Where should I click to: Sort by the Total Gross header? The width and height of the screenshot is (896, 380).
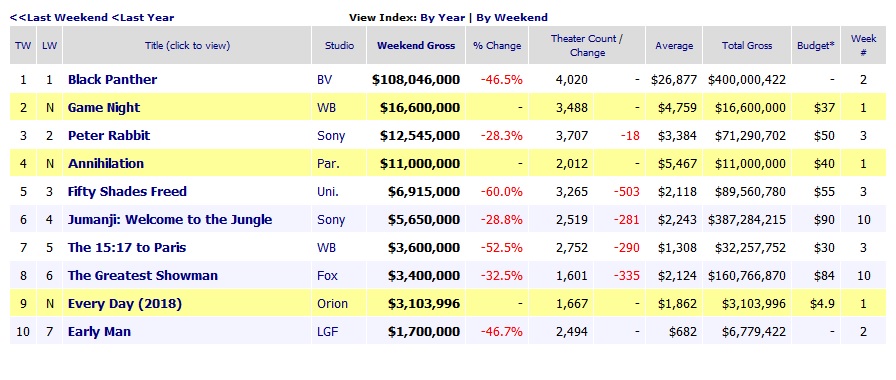point(747,46)
